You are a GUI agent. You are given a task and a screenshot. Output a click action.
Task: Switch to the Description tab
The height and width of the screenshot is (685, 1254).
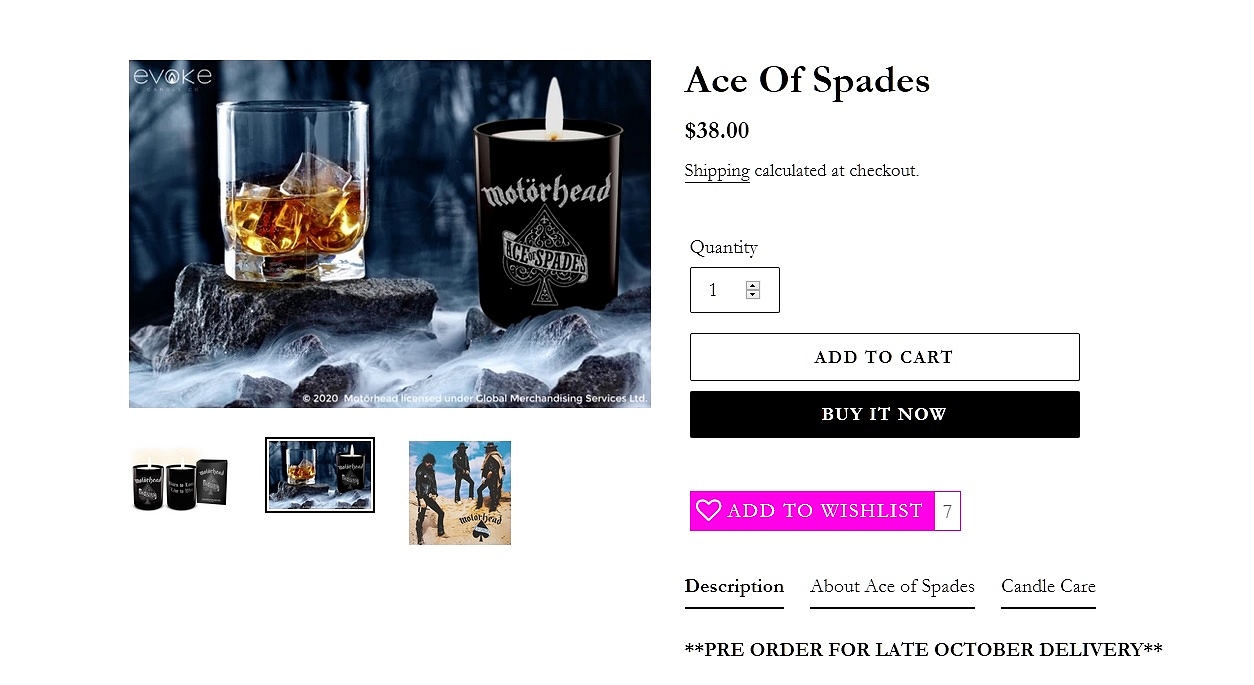coord(734,587)
